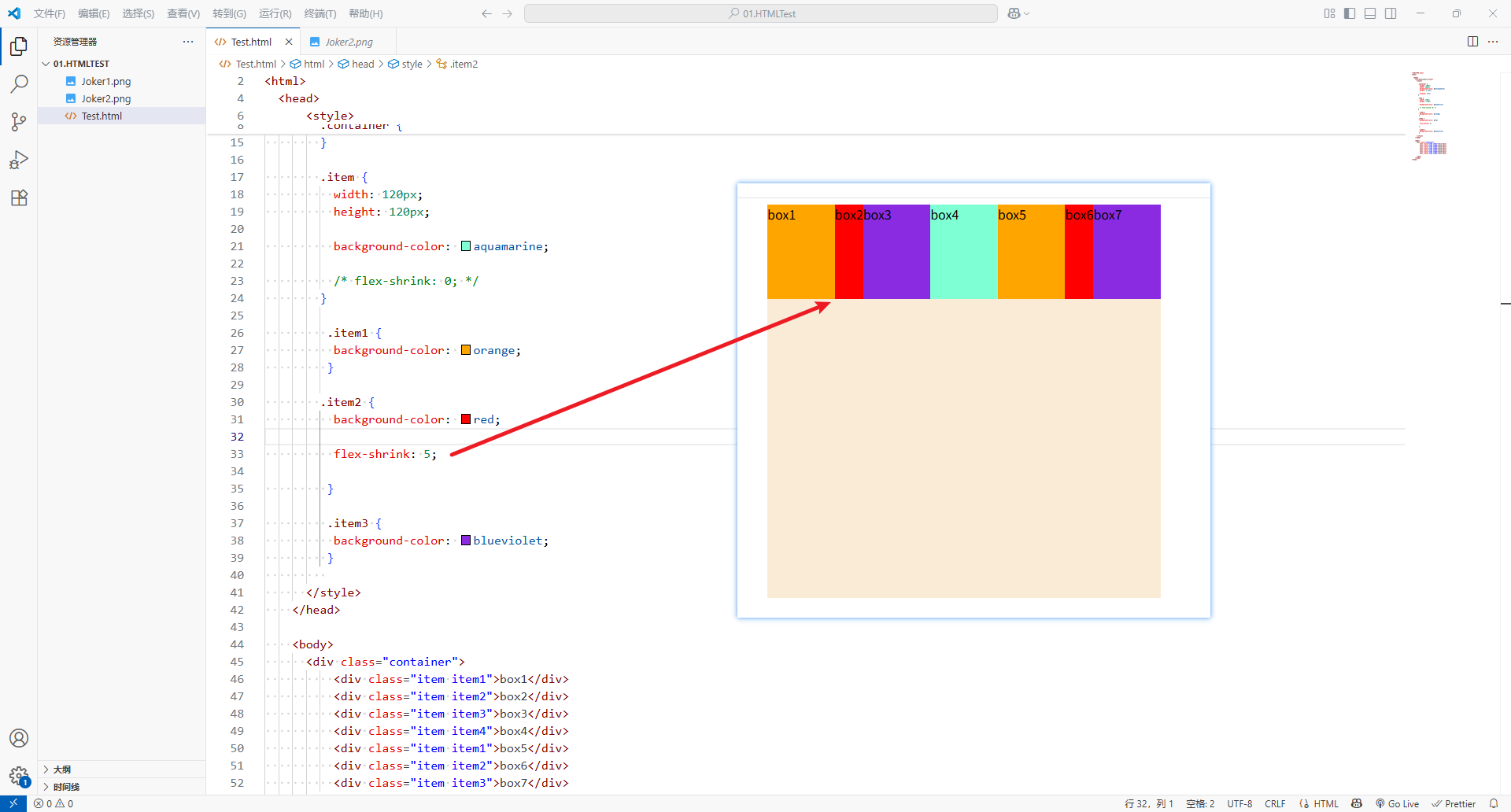Open the 运行(R) menu
The image size is (1511, 812).
275,13
